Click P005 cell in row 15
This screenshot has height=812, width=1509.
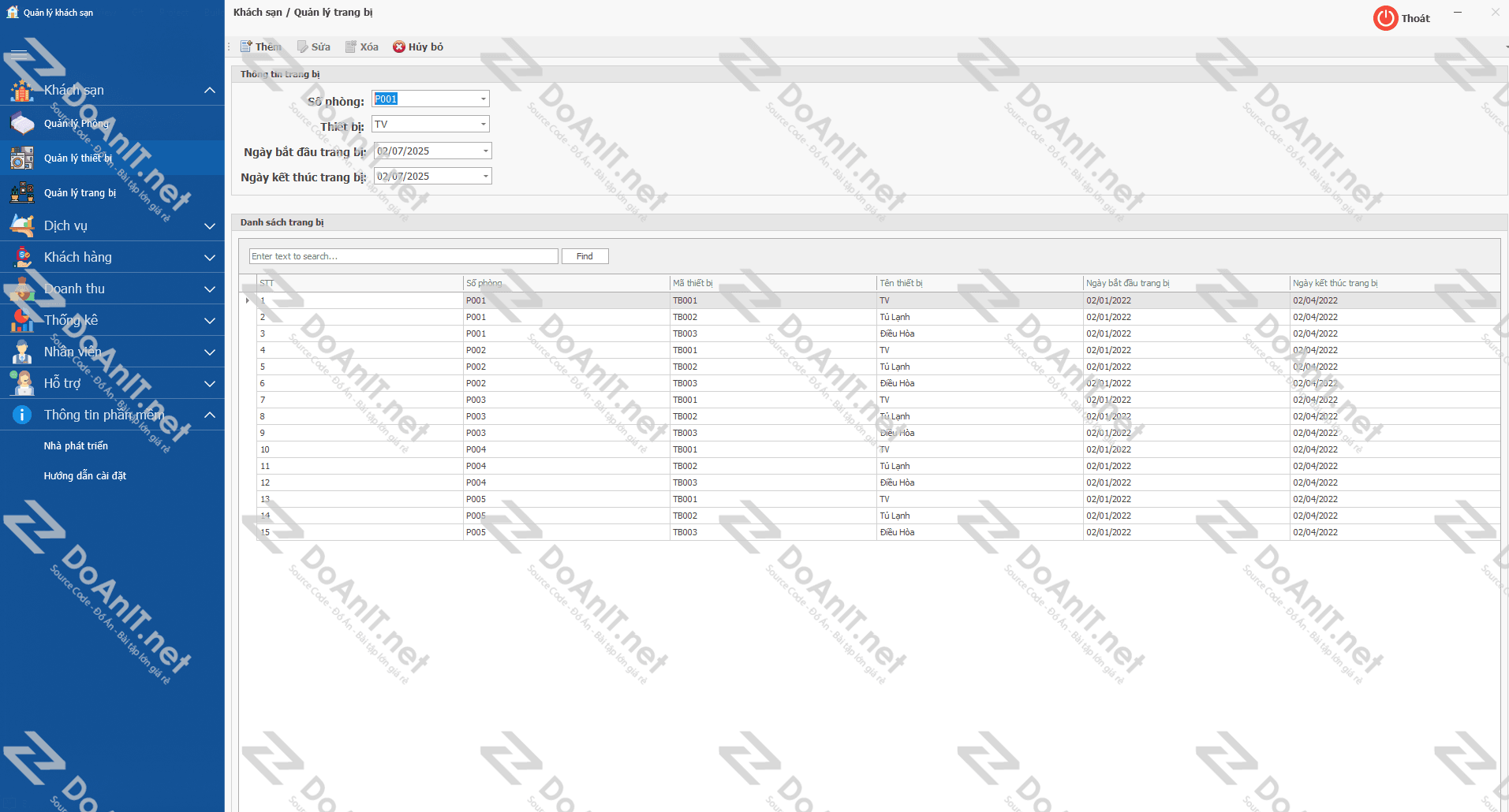click(566, 532)
